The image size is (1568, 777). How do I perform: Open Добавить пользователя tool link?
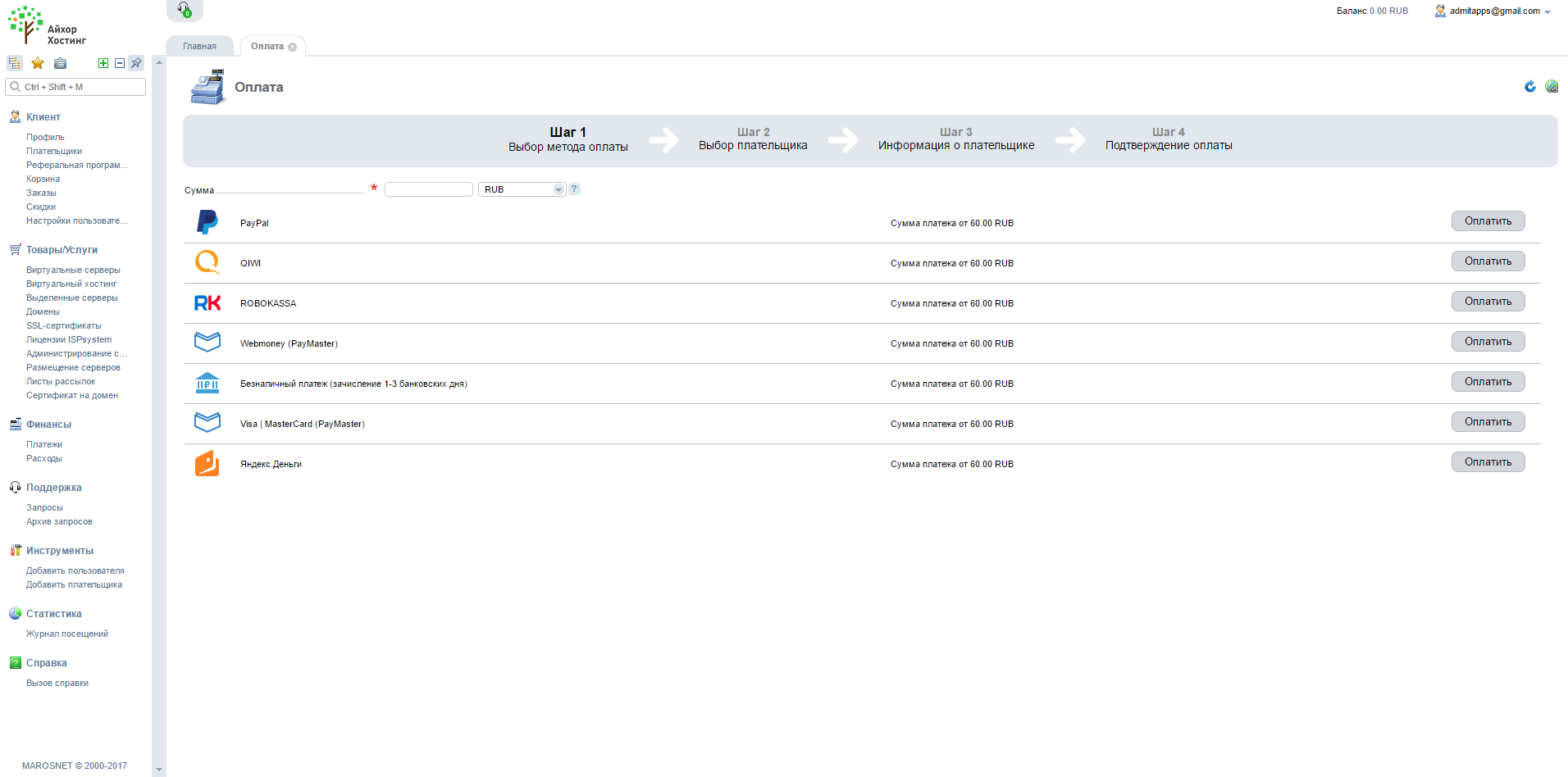tap(75, 571)
